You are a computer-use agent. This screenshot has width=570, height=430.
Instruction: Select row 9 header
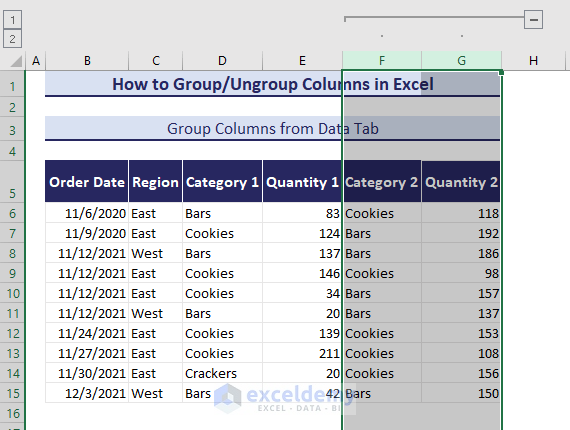[x=12, y=273]
